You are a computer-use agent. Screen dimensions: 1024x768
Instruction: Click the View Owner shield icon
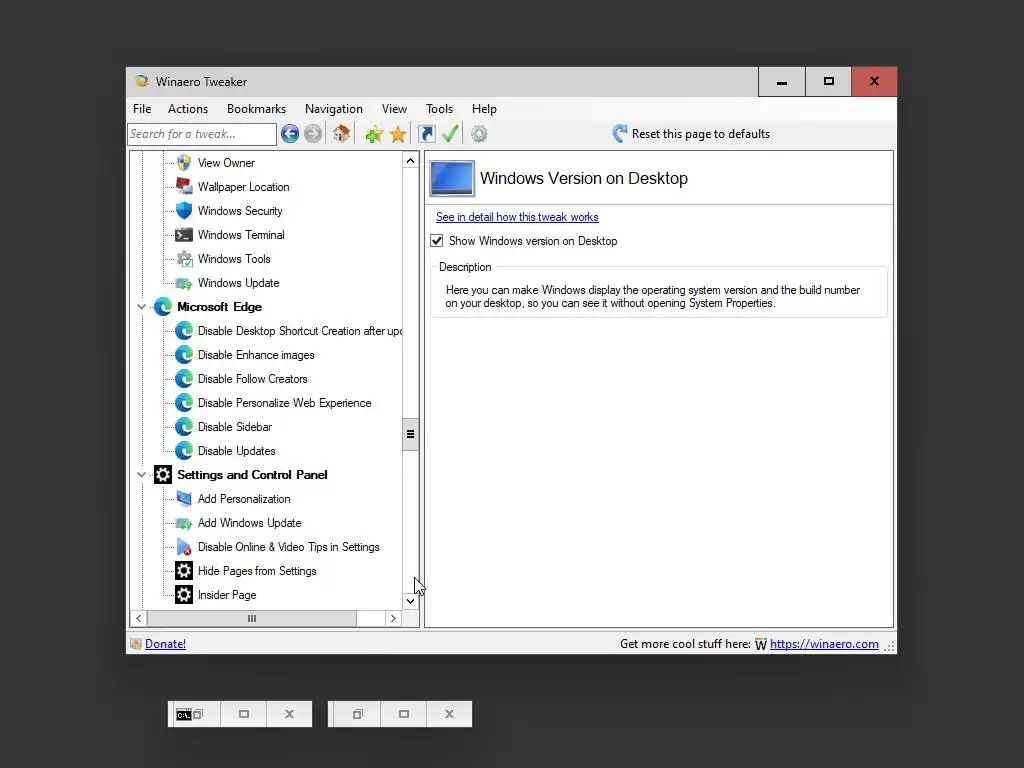point(184,163)
